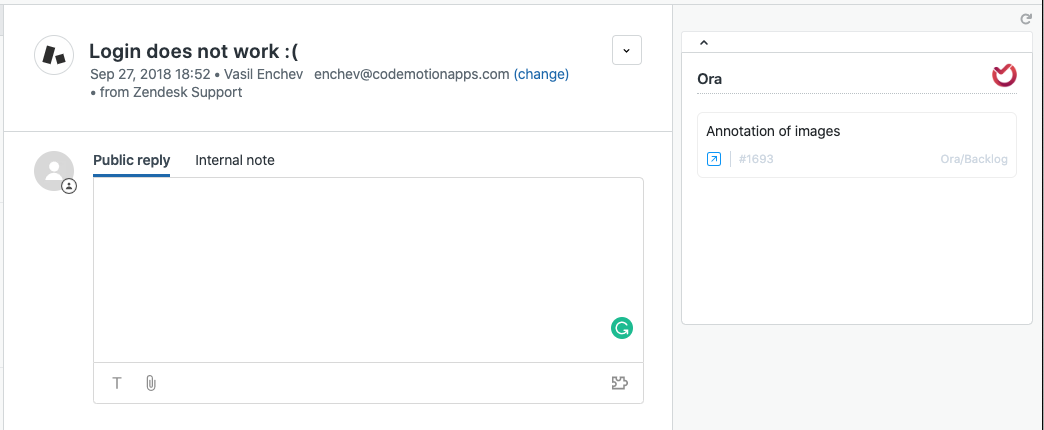This screenshot has height=430, width=1044.
Task: Switch to the Public reply tab
Action: 131,160
